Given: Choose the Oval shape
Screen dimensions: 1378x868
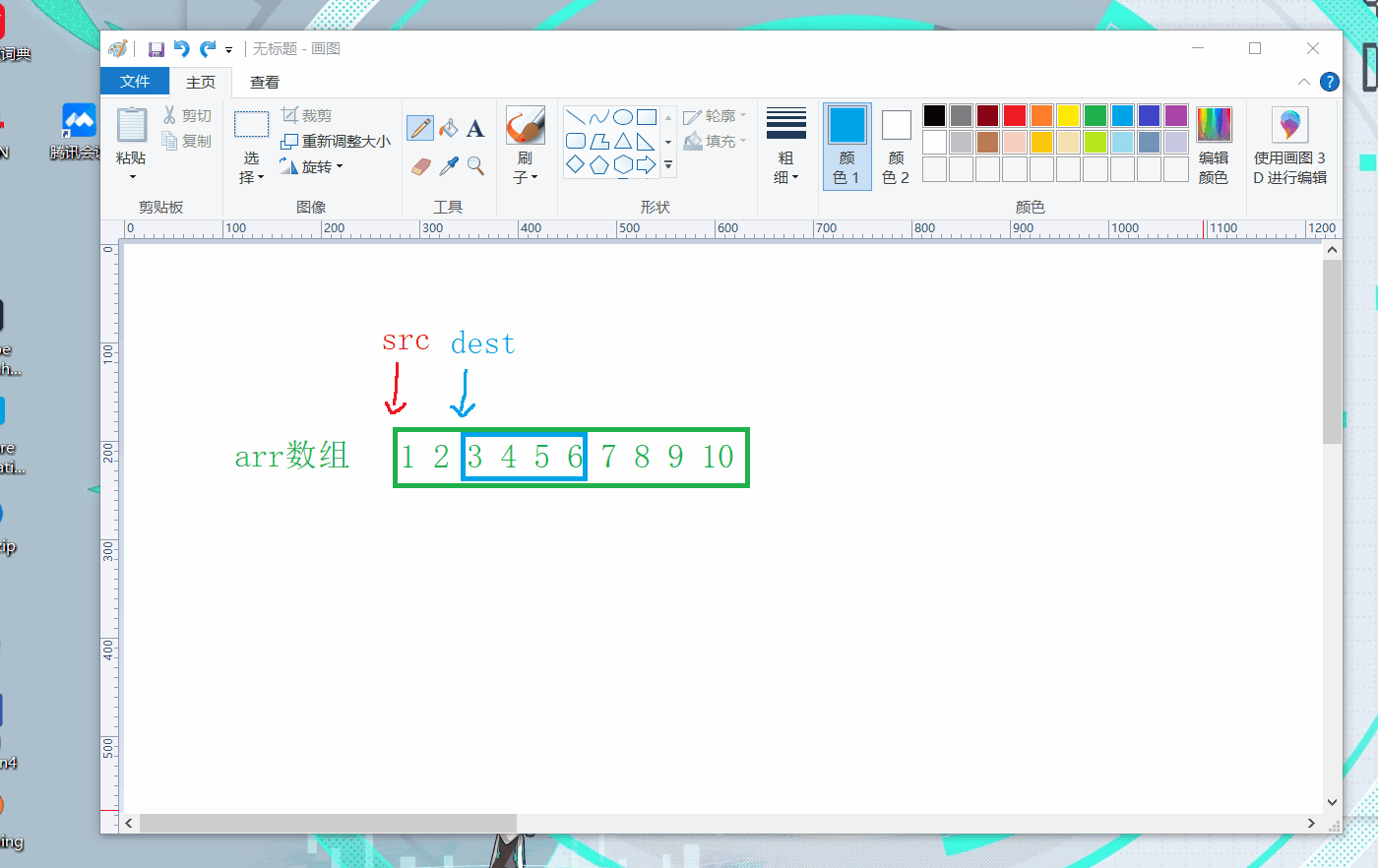Looking at the screenshot, I should [x=623, y=117].
